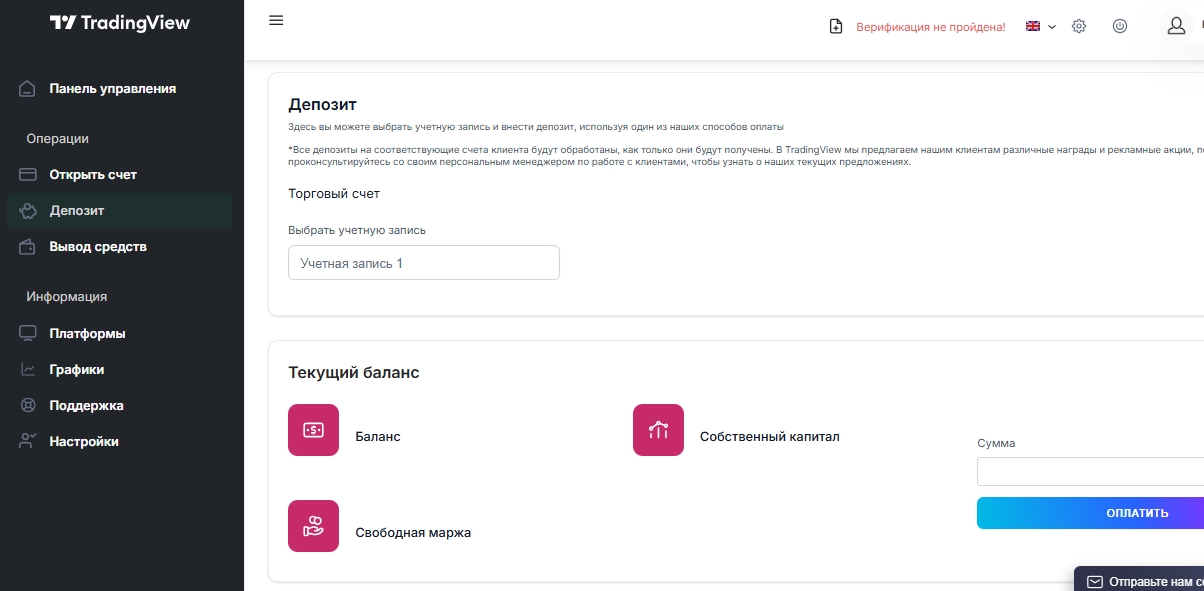Click the Собственный капитал label
Image resolution: width=1204 pixels, height=591 pixels.
coord(770,437)
